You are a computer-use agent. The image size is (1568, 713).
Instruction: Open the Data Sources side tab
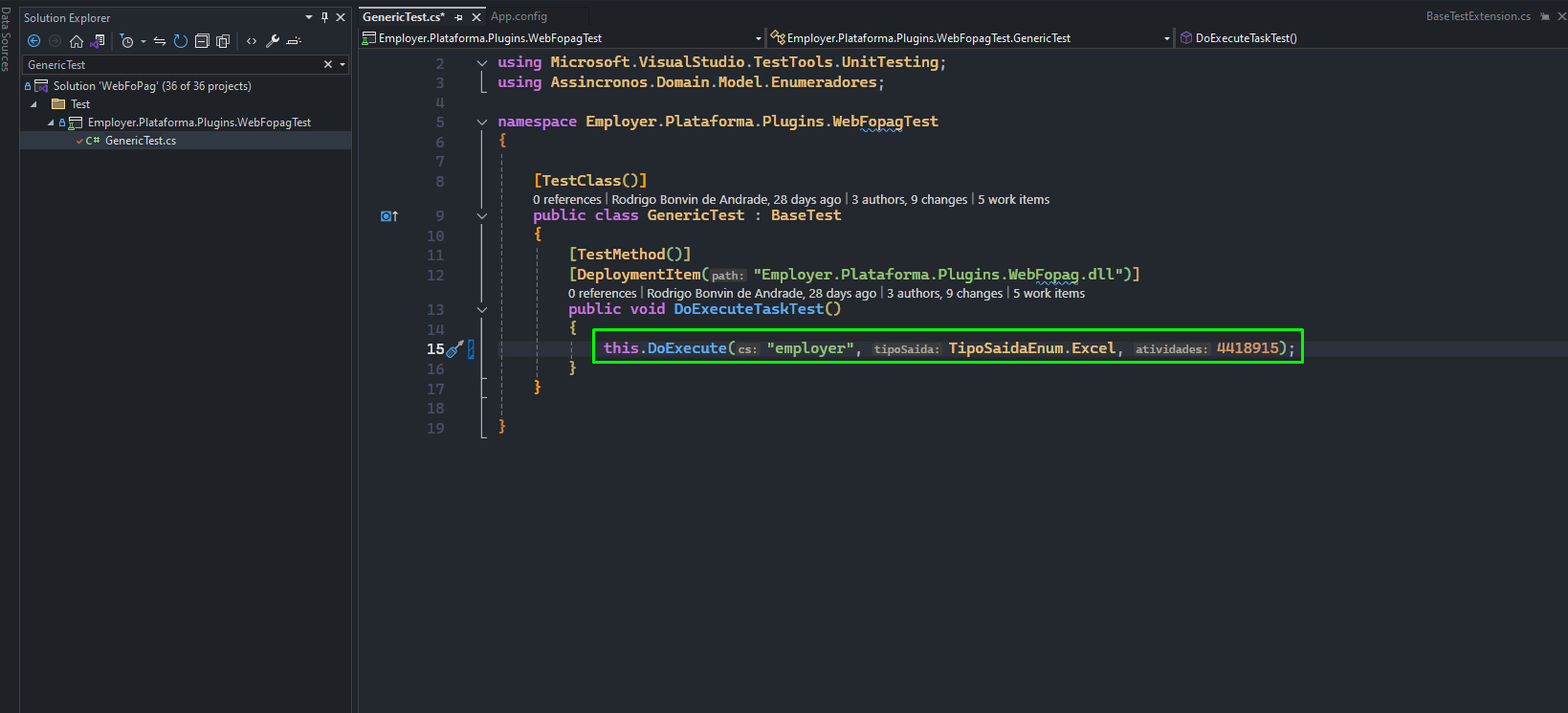tap(6, 37)
